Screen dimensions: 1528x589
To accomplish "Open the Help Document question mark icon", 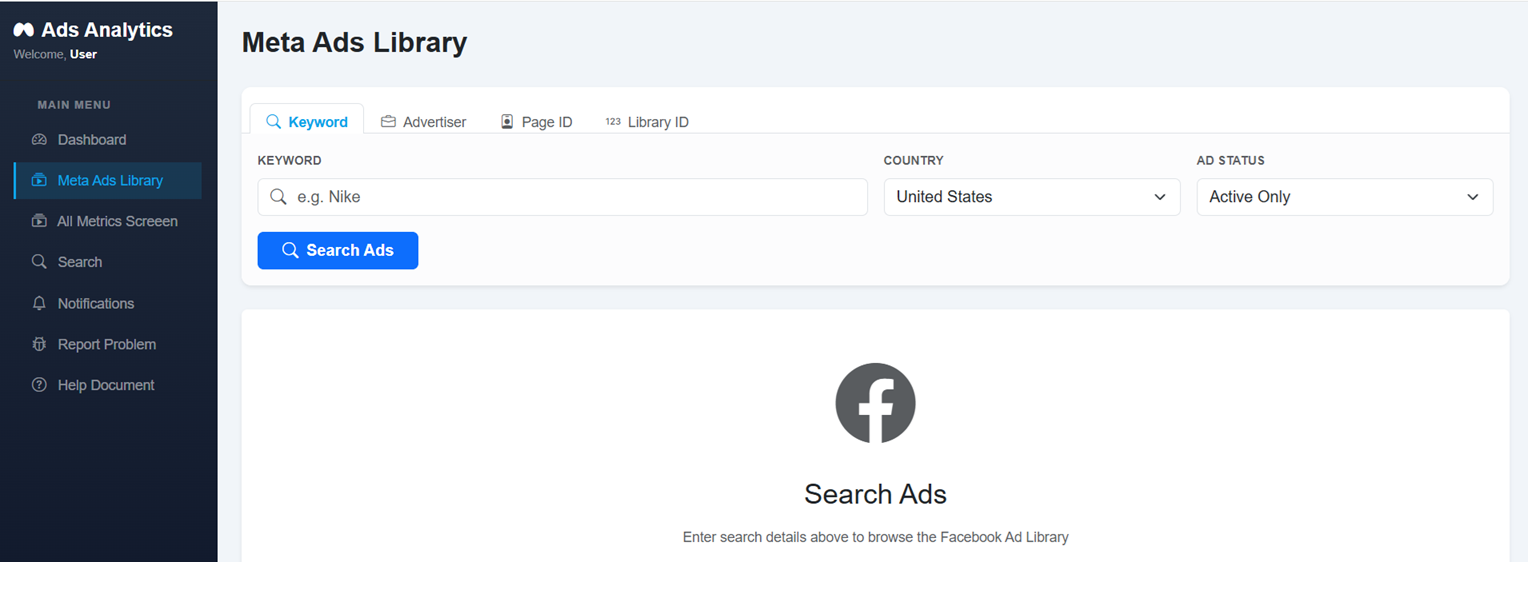I will click(37, 385).
